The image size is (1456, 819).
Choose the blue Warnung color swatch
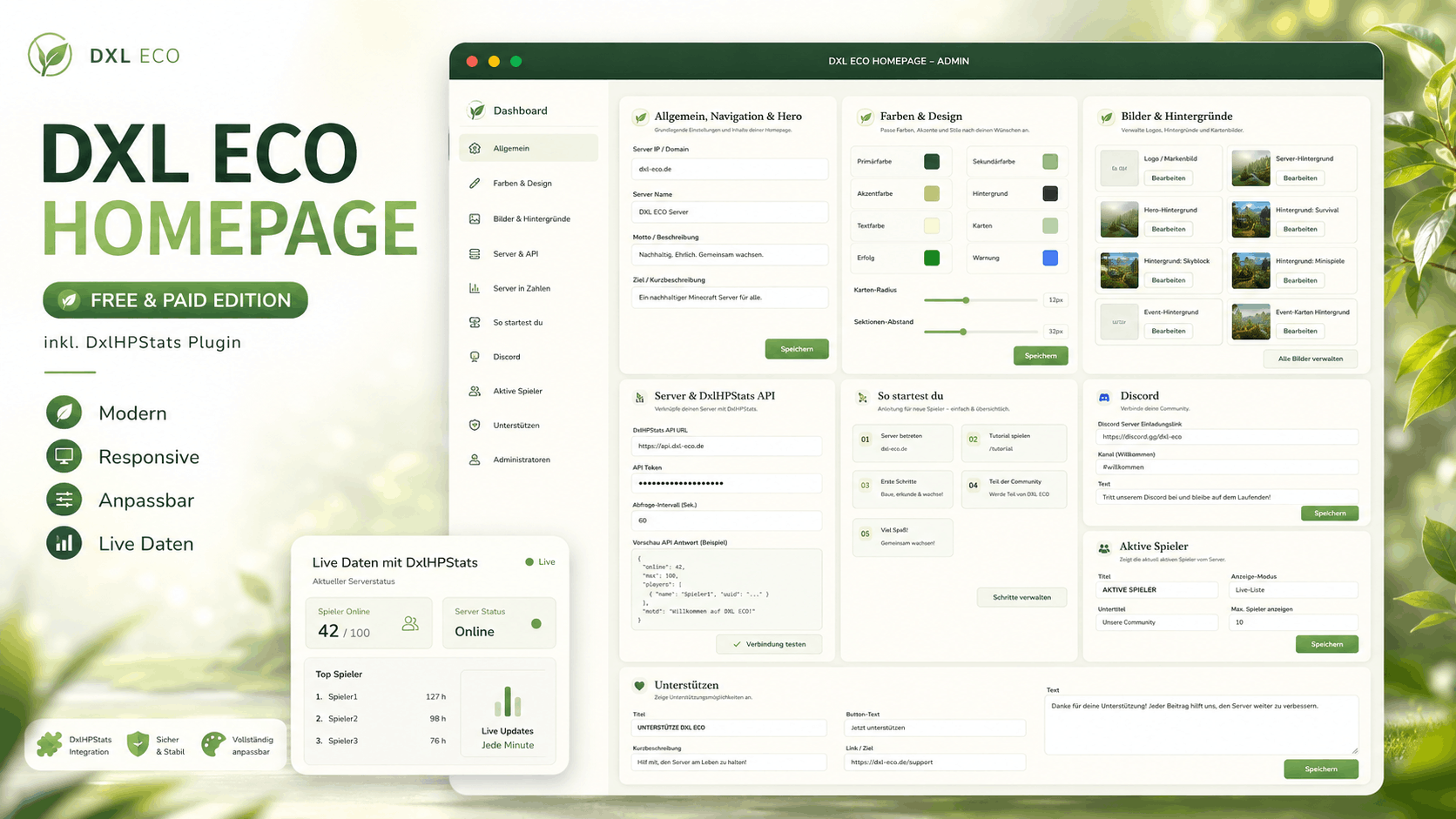[x=1050, y=258]
